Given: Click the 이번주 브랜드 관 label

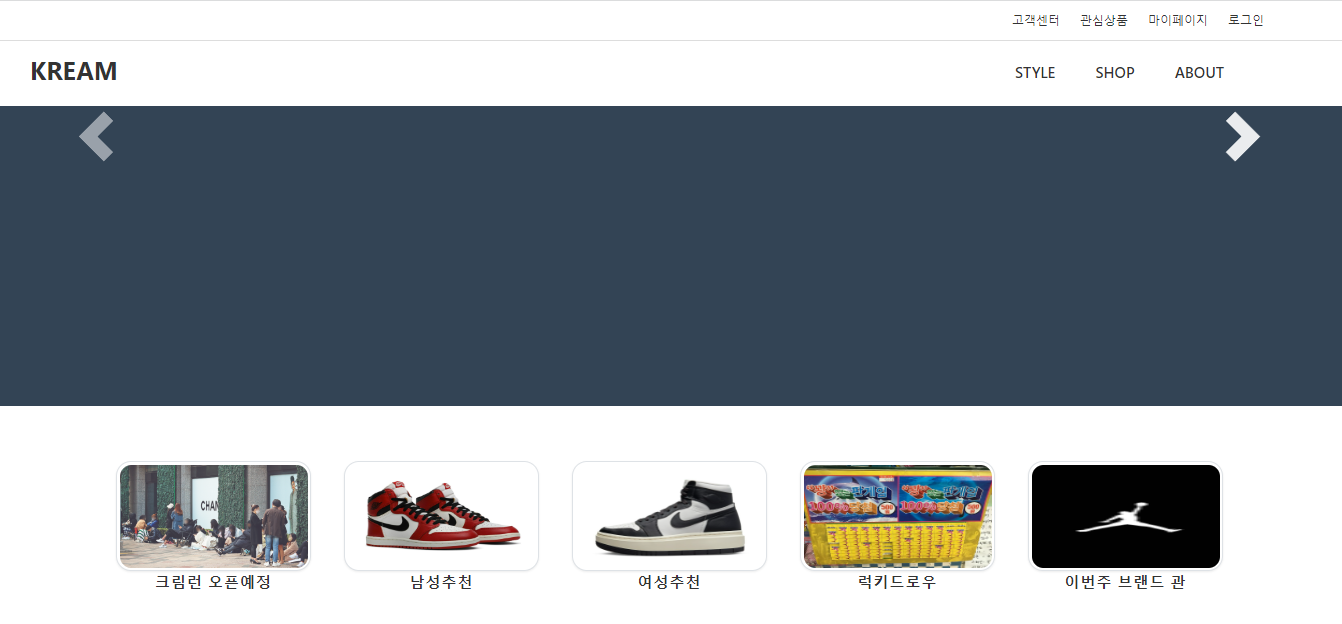Looking at the screenshot, I should pyautogui.click(x=1125, y=582).
